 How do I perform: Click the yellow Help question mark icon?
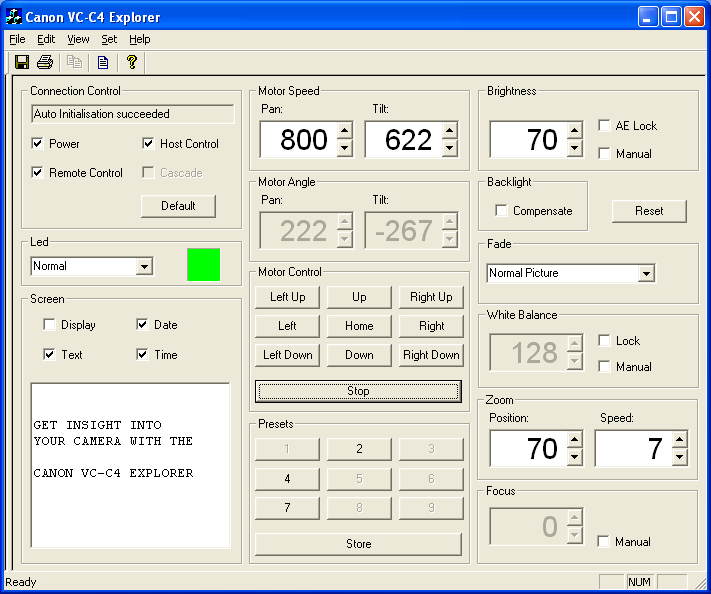point(132,62)
